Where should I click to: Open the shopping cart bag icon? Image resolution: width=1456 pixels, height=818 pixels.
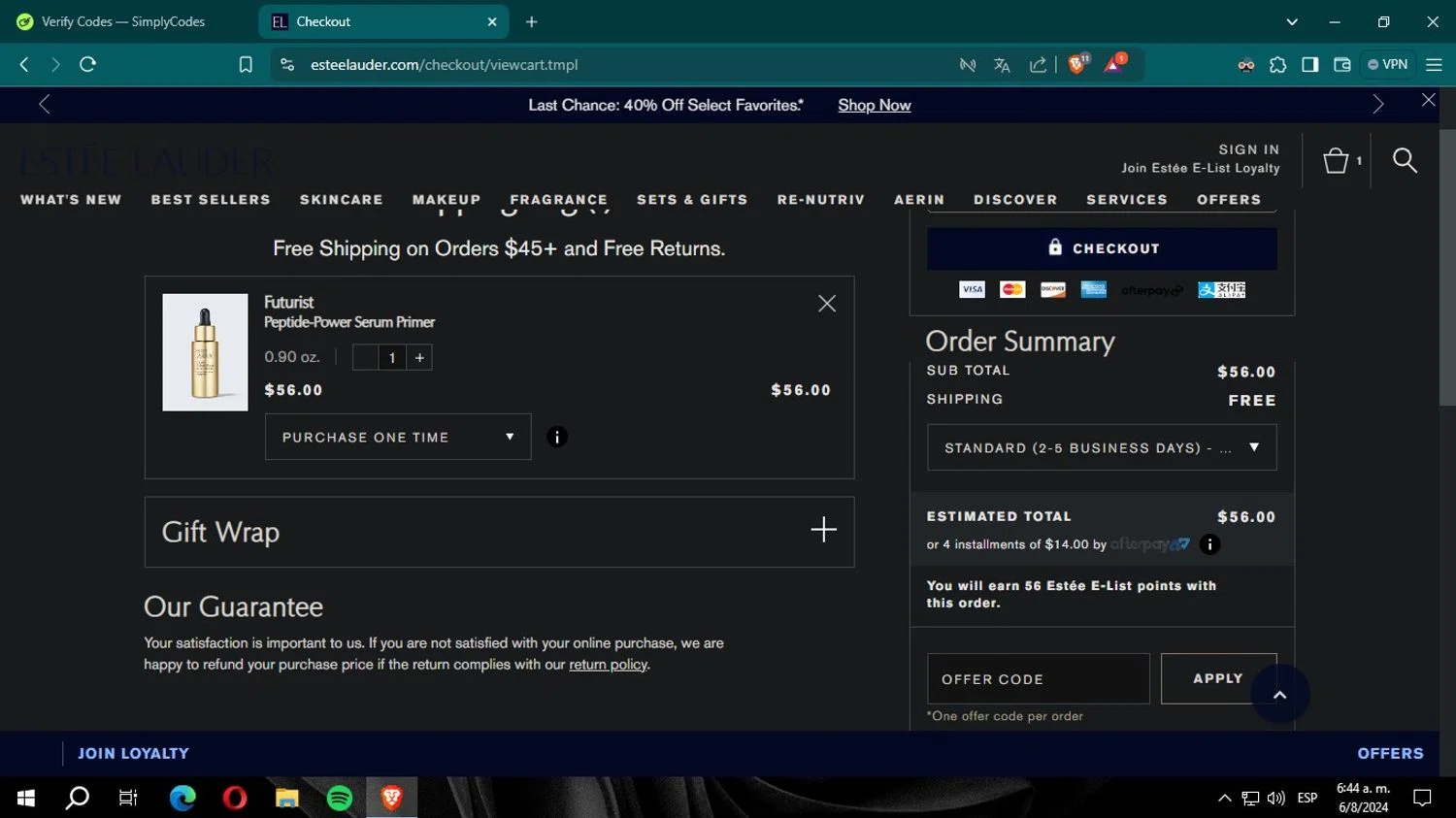(1337, 160)
